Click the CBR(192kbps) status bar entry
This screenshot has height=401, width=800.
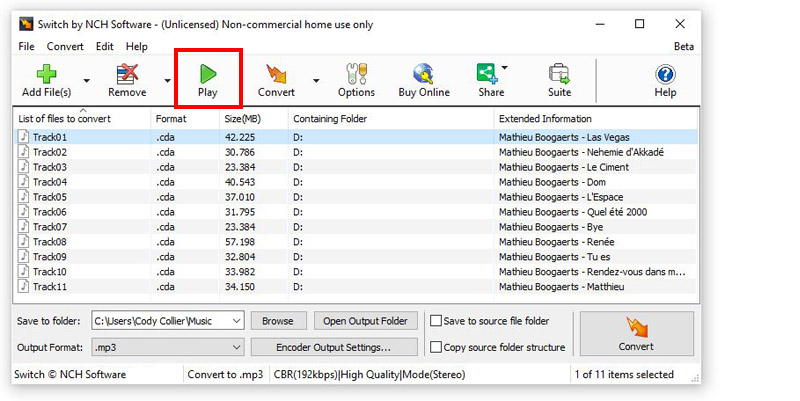[x=369, y=374]
